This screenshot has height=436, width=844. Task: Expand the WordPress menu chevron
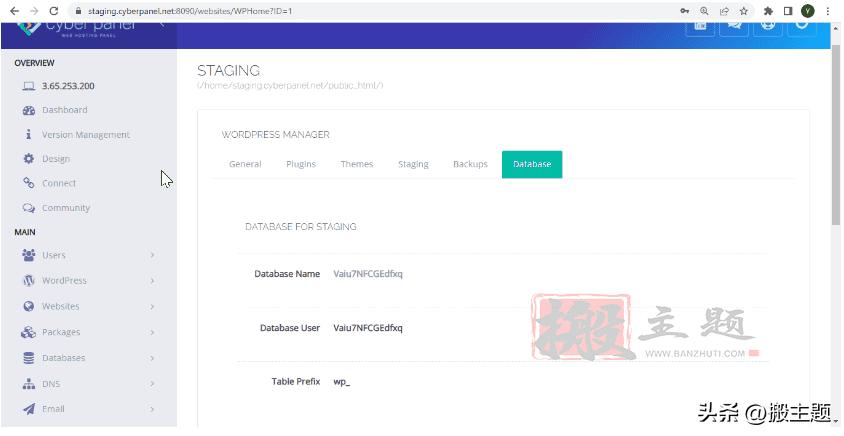click(x=152, y=280)
